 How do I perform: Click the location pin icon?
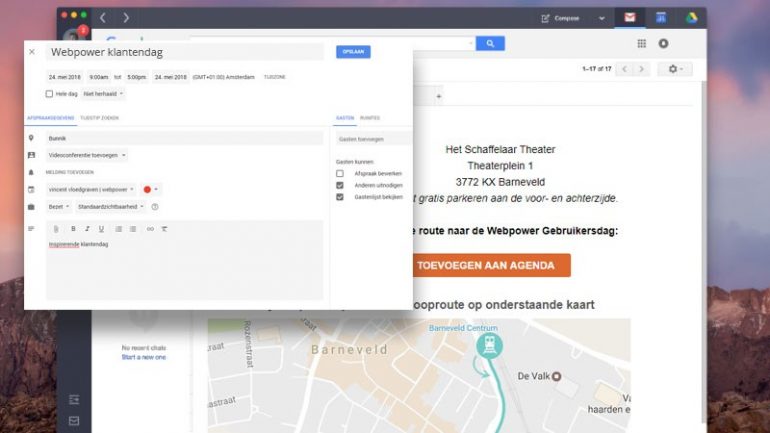tap(31, 138)
